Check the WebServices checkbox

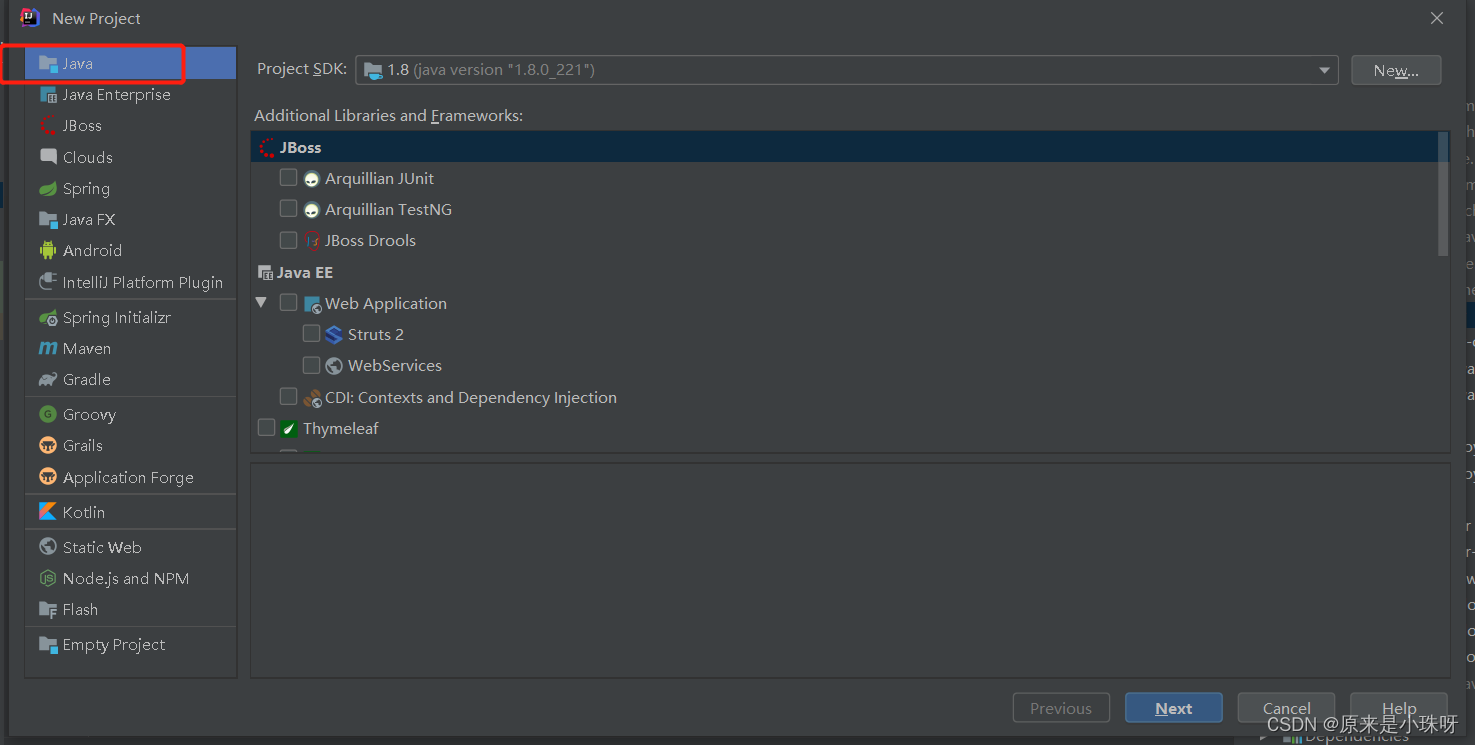pyautogui.click(x=311, y=365)
